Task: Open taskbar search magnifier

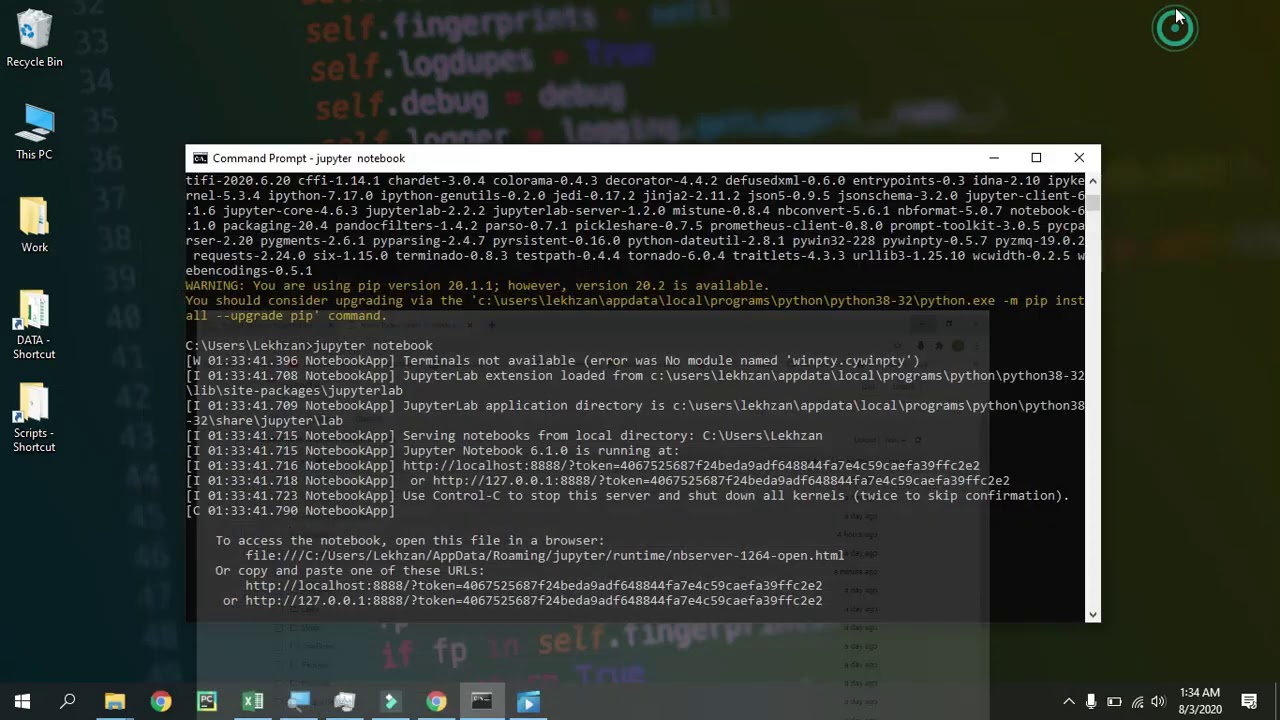Action: point(68,702)
